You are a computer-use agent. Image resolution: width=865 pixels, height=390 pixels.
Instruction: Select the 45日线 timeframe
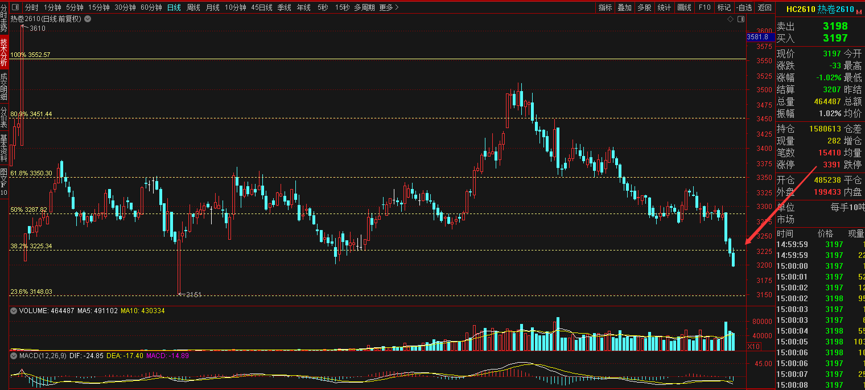click(262, 7)
